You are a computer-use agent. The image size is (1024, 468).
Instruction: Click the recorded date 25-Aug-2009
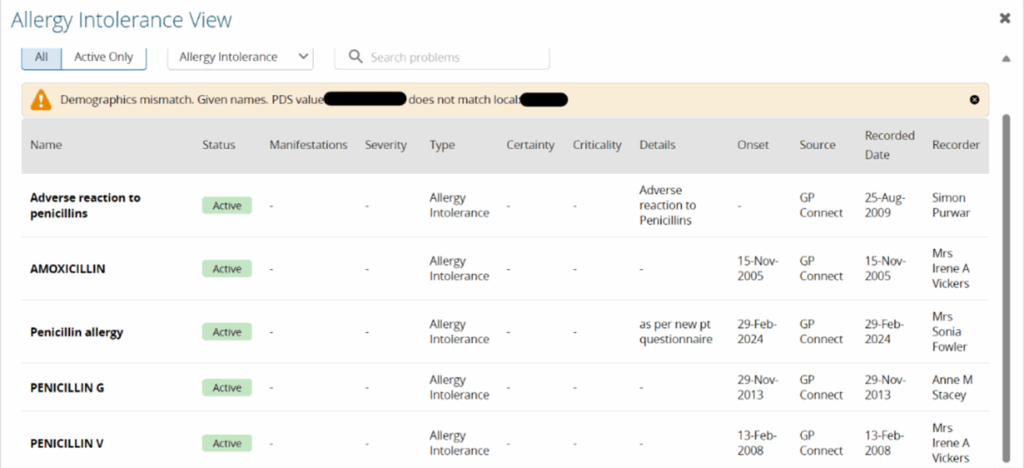coord(885,205)
